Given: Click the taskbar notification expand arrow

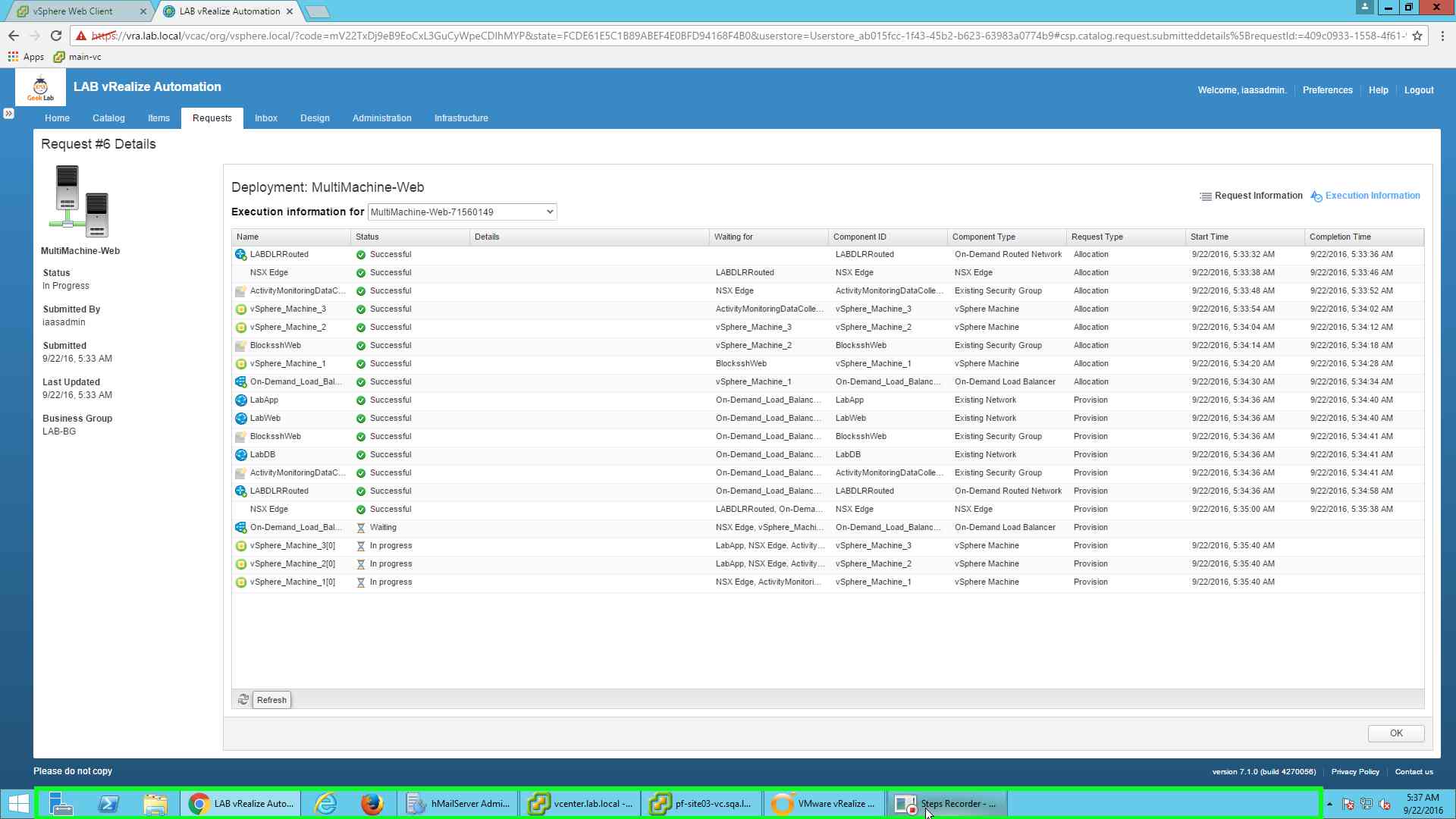Looking at the screenshot, I should tap(1329, 803).
